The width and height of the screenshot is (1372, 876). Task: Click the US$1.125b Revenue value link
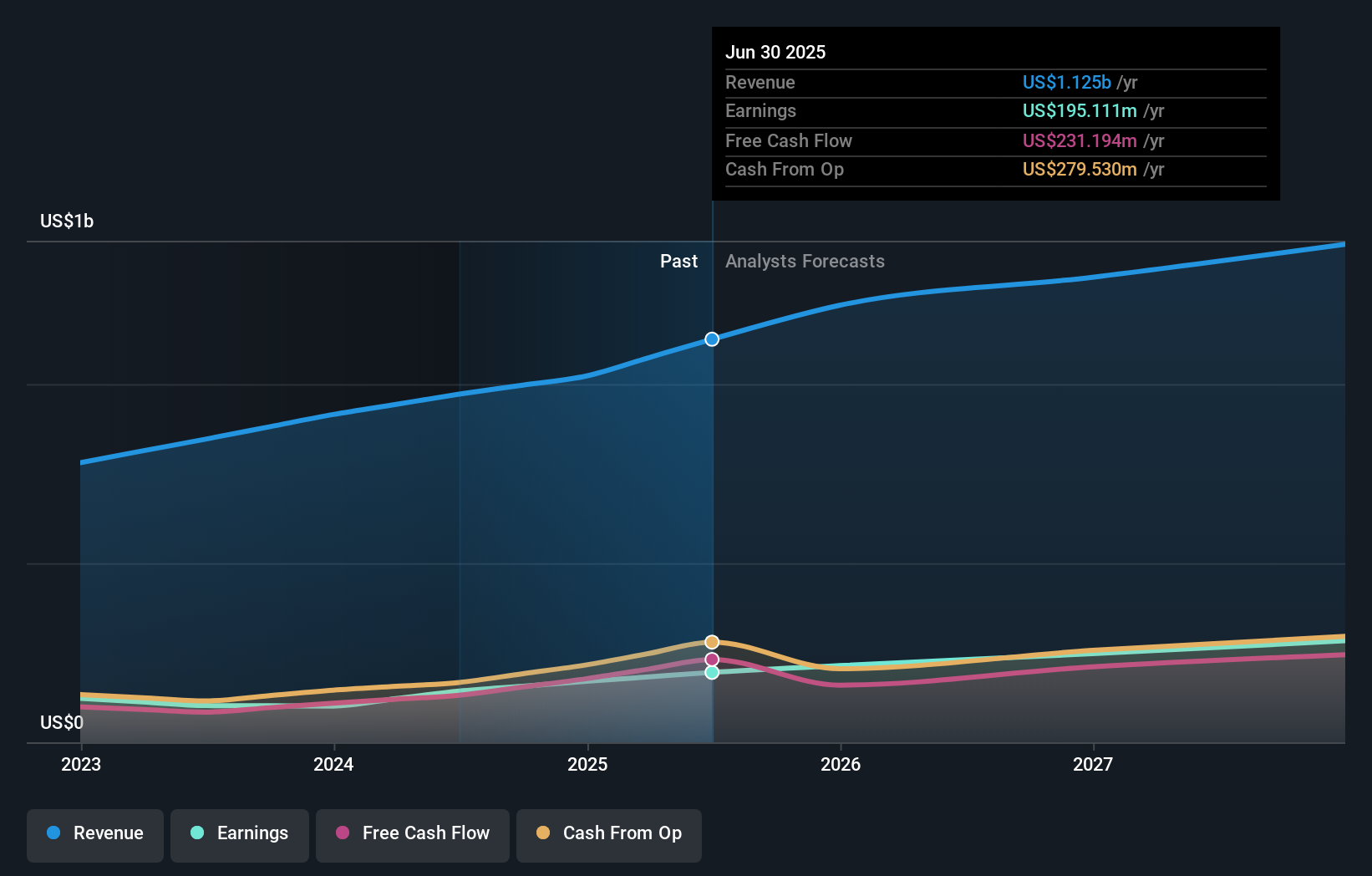pyautogui.click(x=1066, y=83)
